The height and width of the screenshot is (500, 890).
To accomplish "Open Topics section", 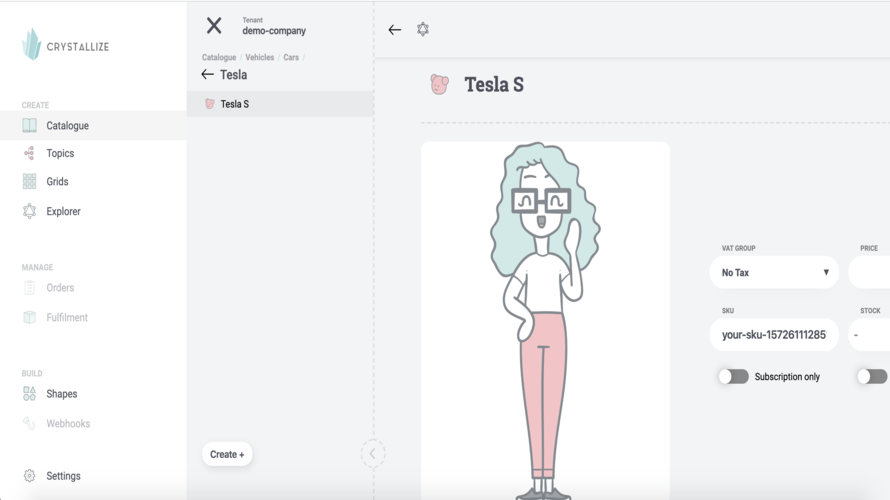I will click(60, 153).
